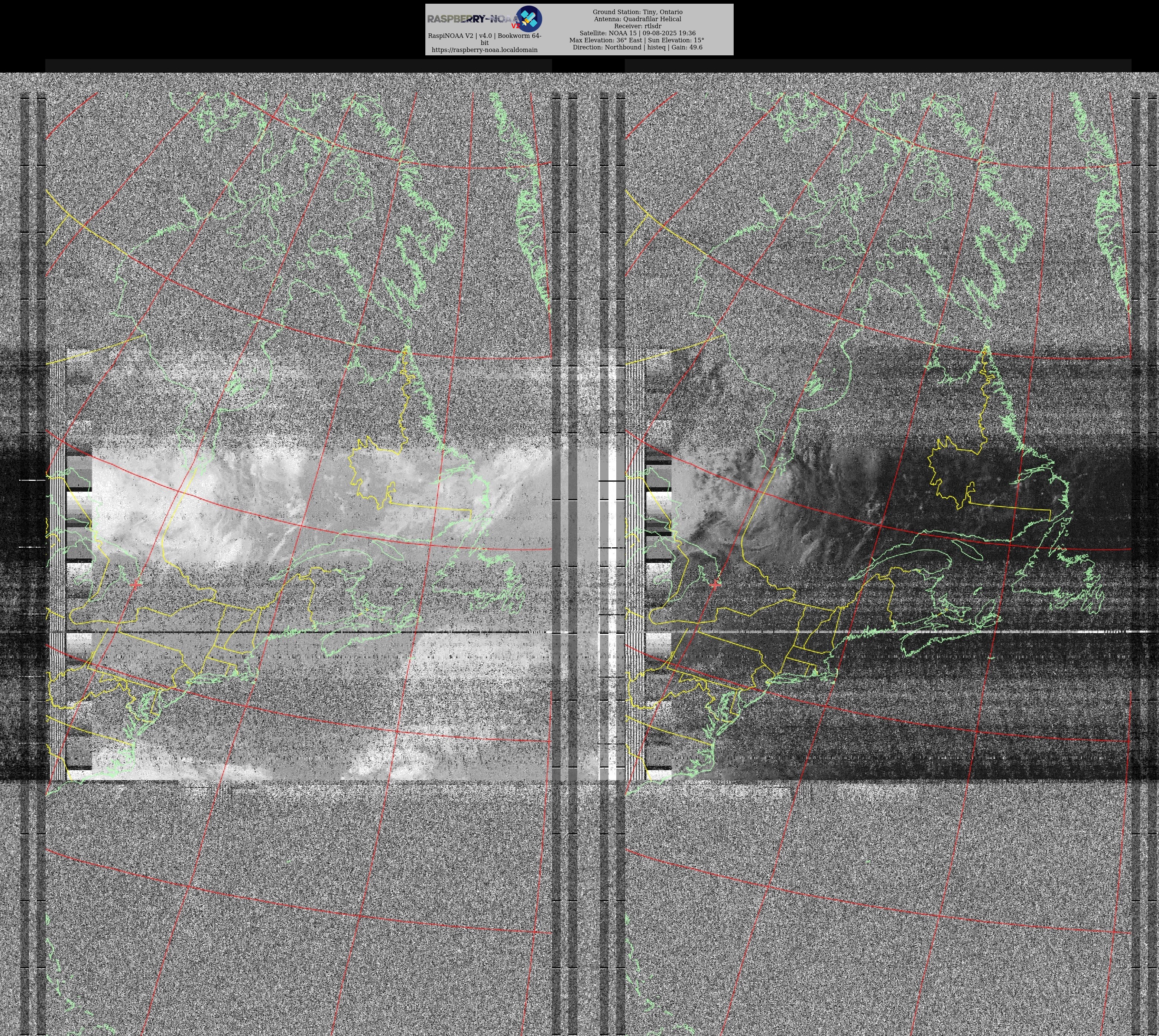Click the Sun Elevation: 15° text
This screenshot has width=1159, height=1036.
675,40
